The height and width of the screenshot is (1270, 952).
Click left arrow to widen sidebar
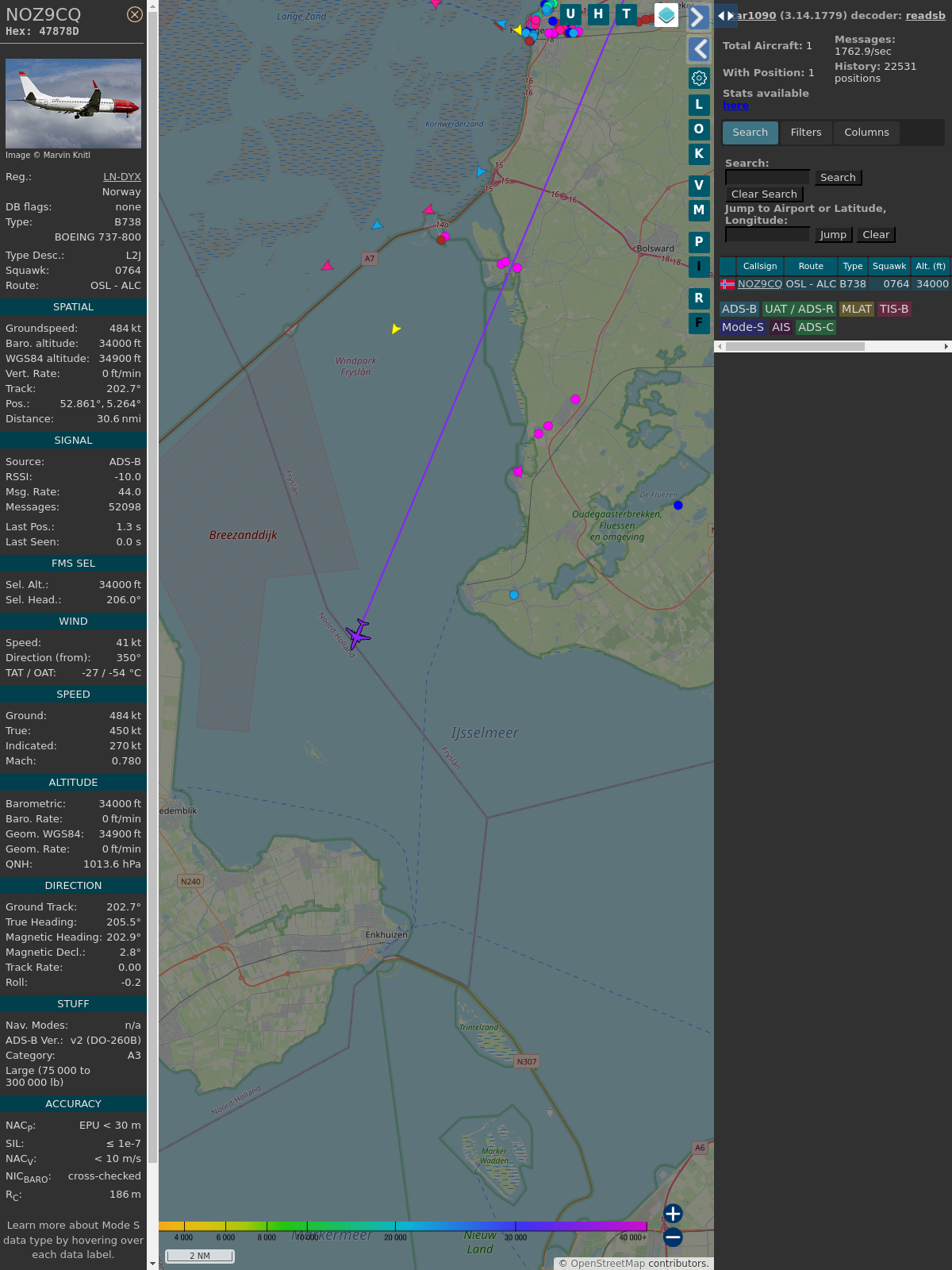click(721, 16)
